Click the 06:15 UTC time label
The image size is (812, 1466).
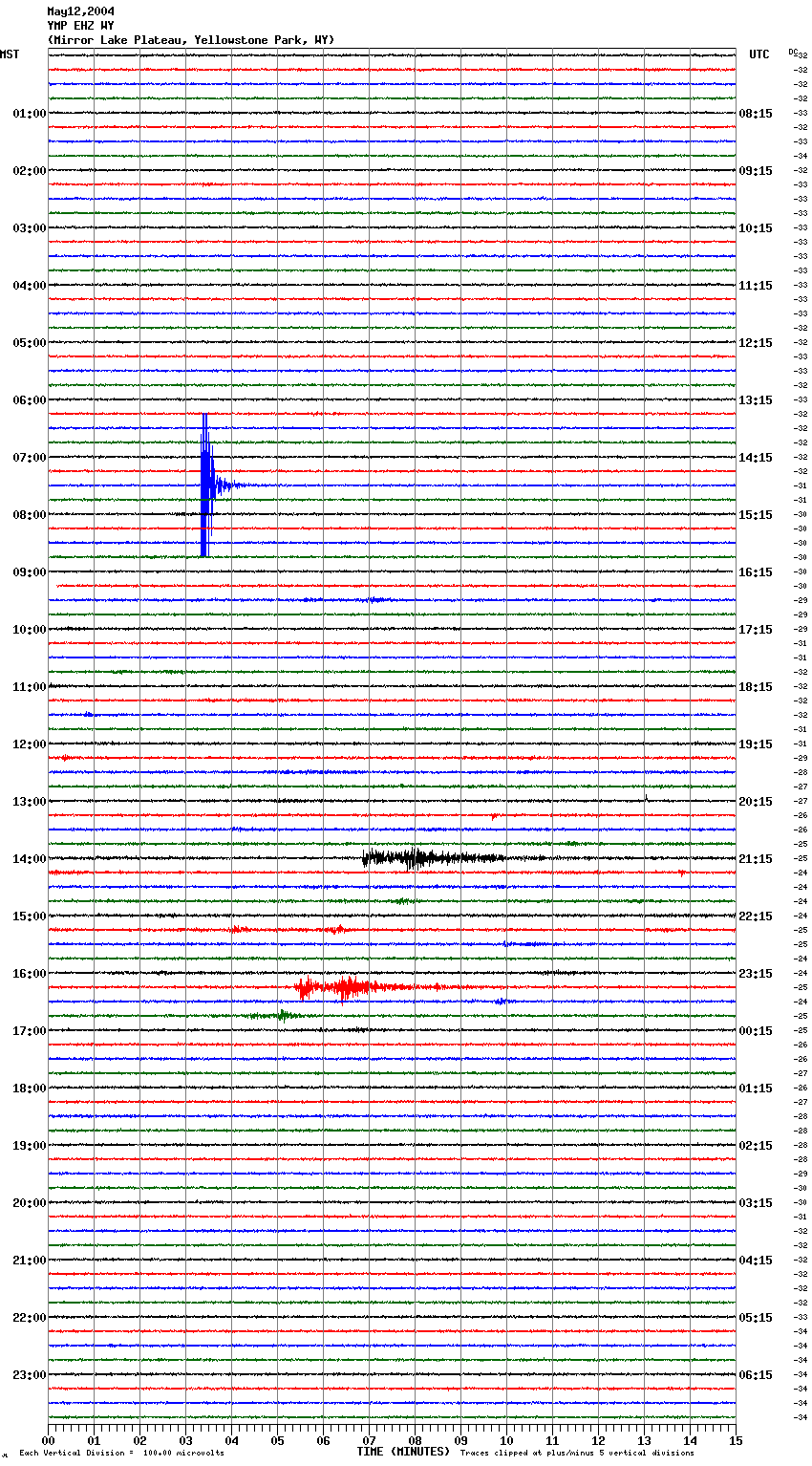(756, 1375)
